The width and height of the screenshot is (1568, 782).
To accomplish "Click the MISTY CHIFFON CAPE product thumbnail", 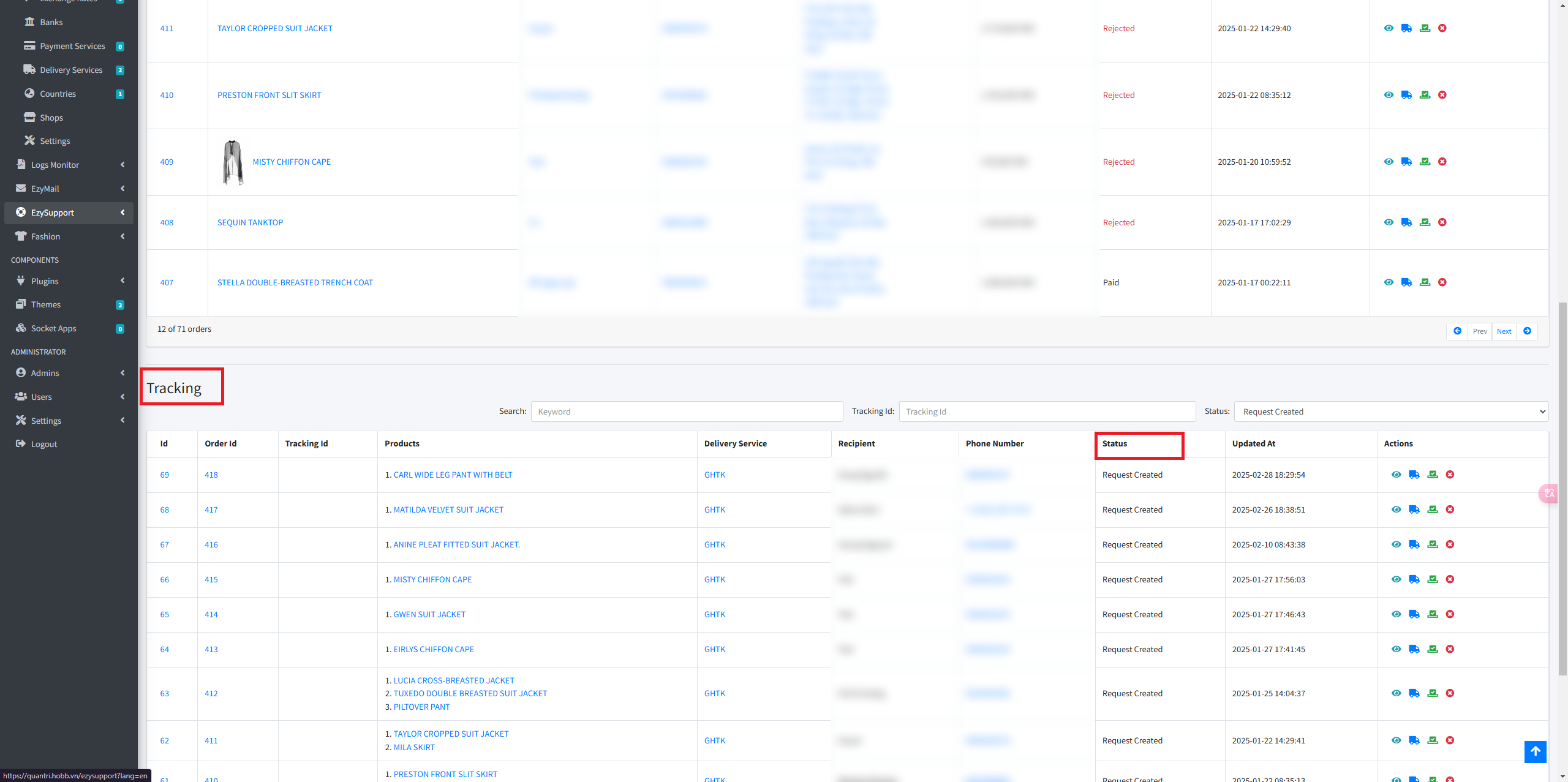I will (x=233, y=162).
